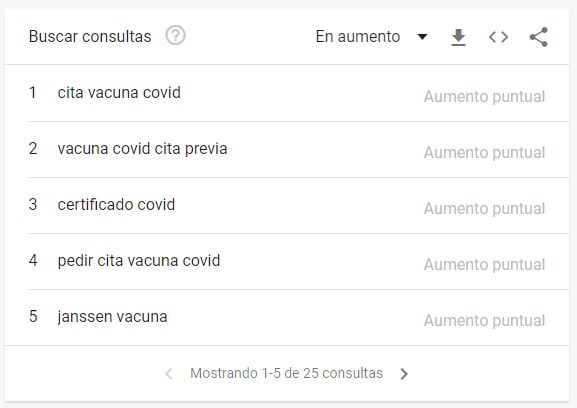Click Mostrando 1-5 de 25 consultas text
This screenshot has width=577, height=408.
pos(286,373)
